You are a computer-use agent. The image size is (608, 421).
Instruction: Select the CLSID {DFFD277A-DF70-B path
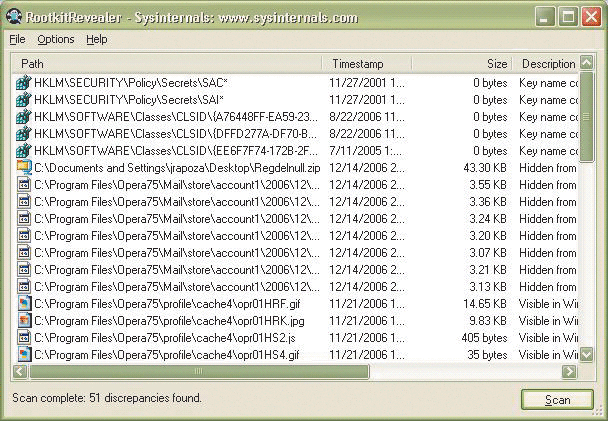[x=175, y=134]
